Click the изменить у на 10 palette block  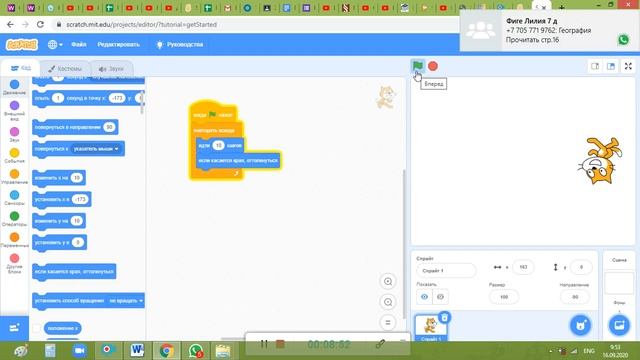[59, 221]
